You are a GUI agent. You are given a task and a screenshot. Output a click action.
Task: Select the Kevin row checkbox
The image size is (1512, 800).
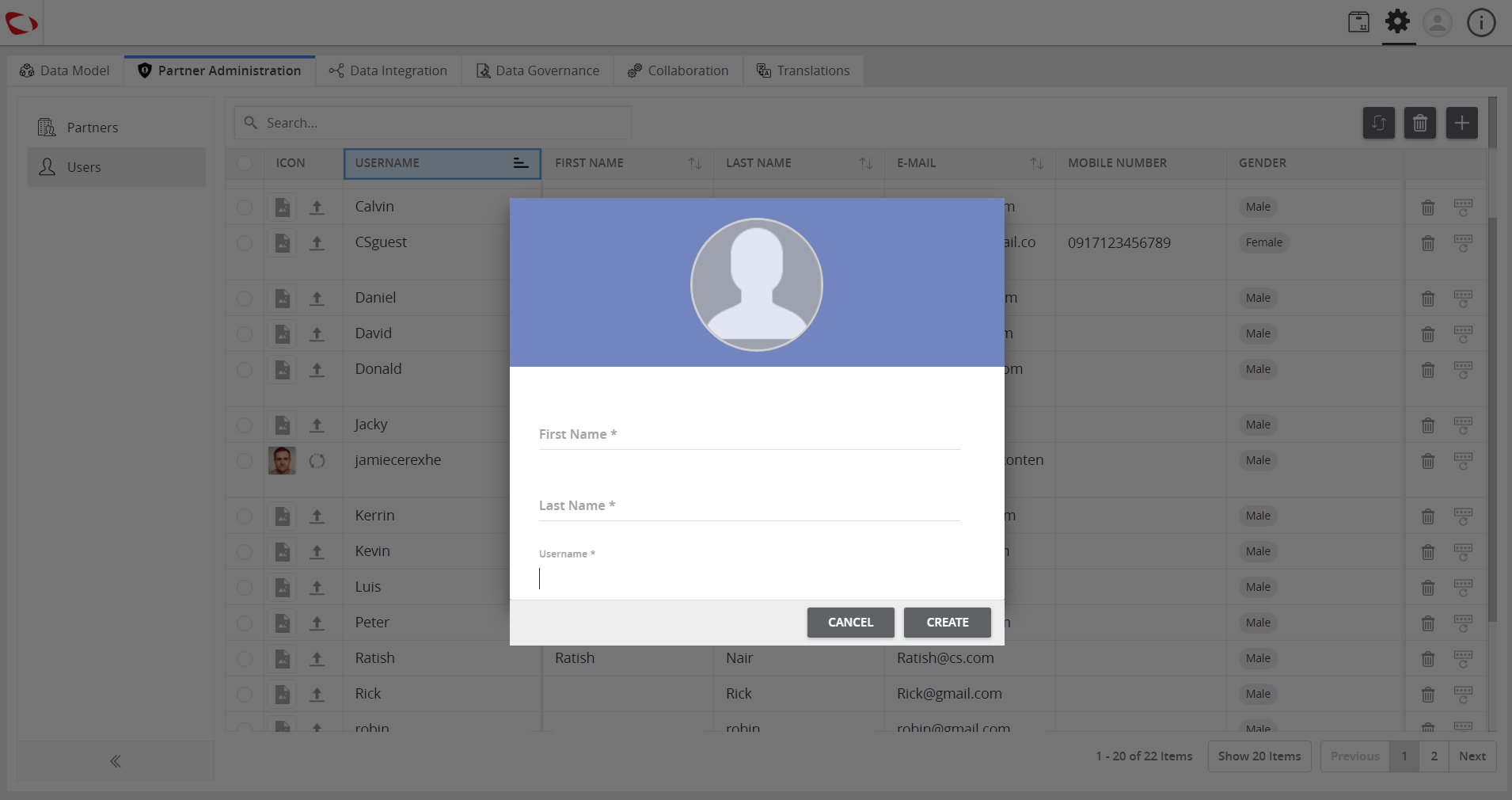click(x=245, y=552)
